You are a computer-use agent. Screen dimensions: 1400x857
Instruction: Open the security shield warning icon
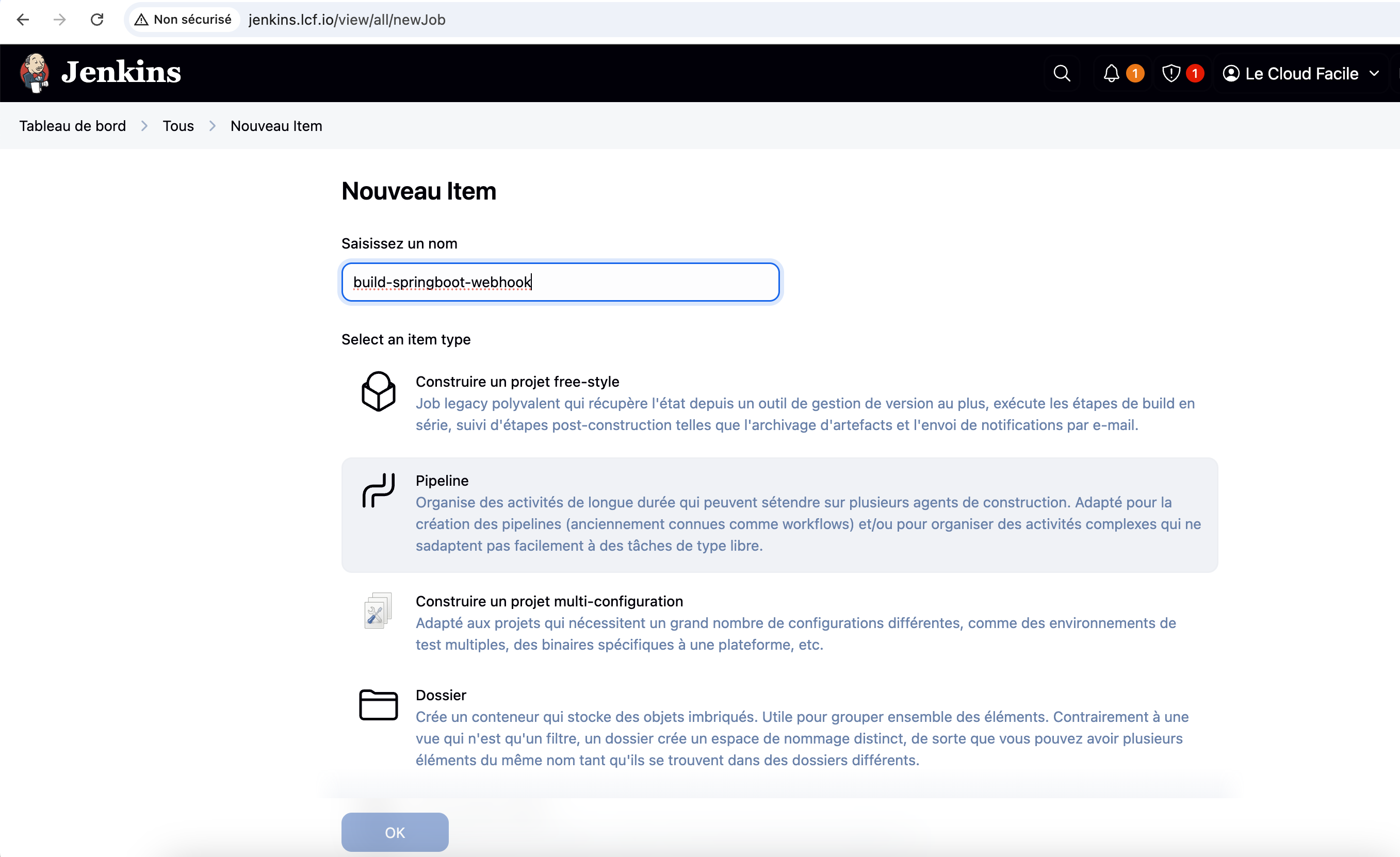coord(1171,73)
